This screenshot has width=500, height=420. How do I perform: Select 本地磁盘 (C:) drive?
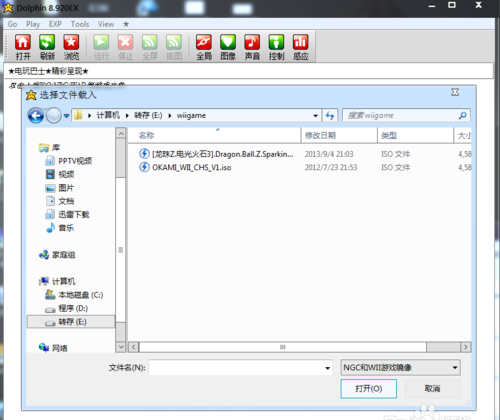(x=74, y=295)
